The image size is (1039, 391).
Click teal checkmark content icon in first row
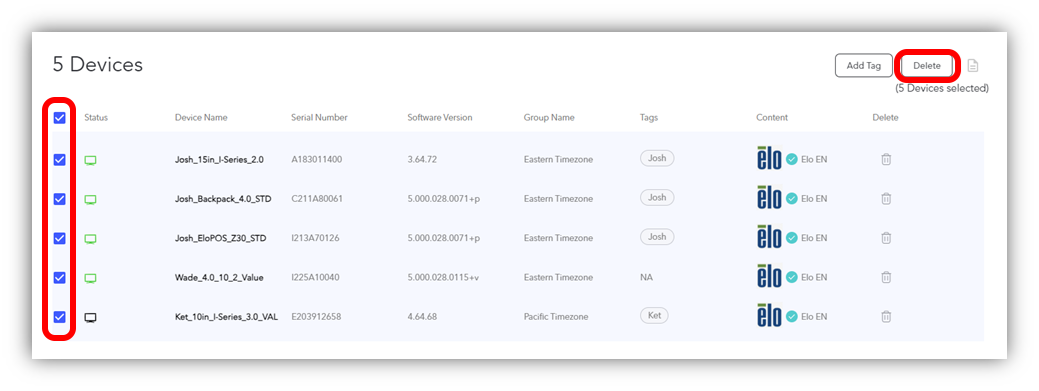[791, 160]
